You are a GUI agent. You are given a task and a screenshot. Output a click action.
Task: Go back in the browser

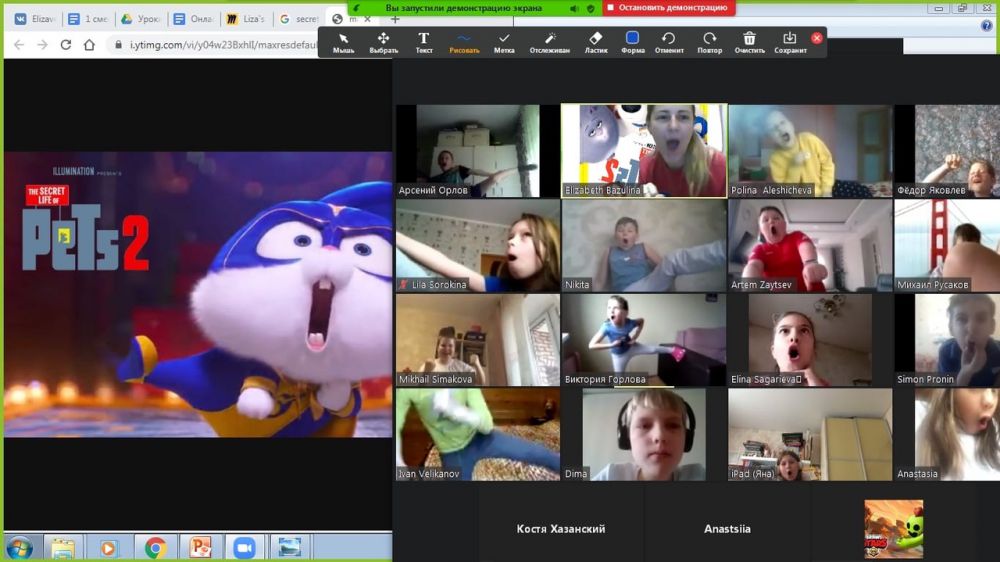click(x=19, y=45)
